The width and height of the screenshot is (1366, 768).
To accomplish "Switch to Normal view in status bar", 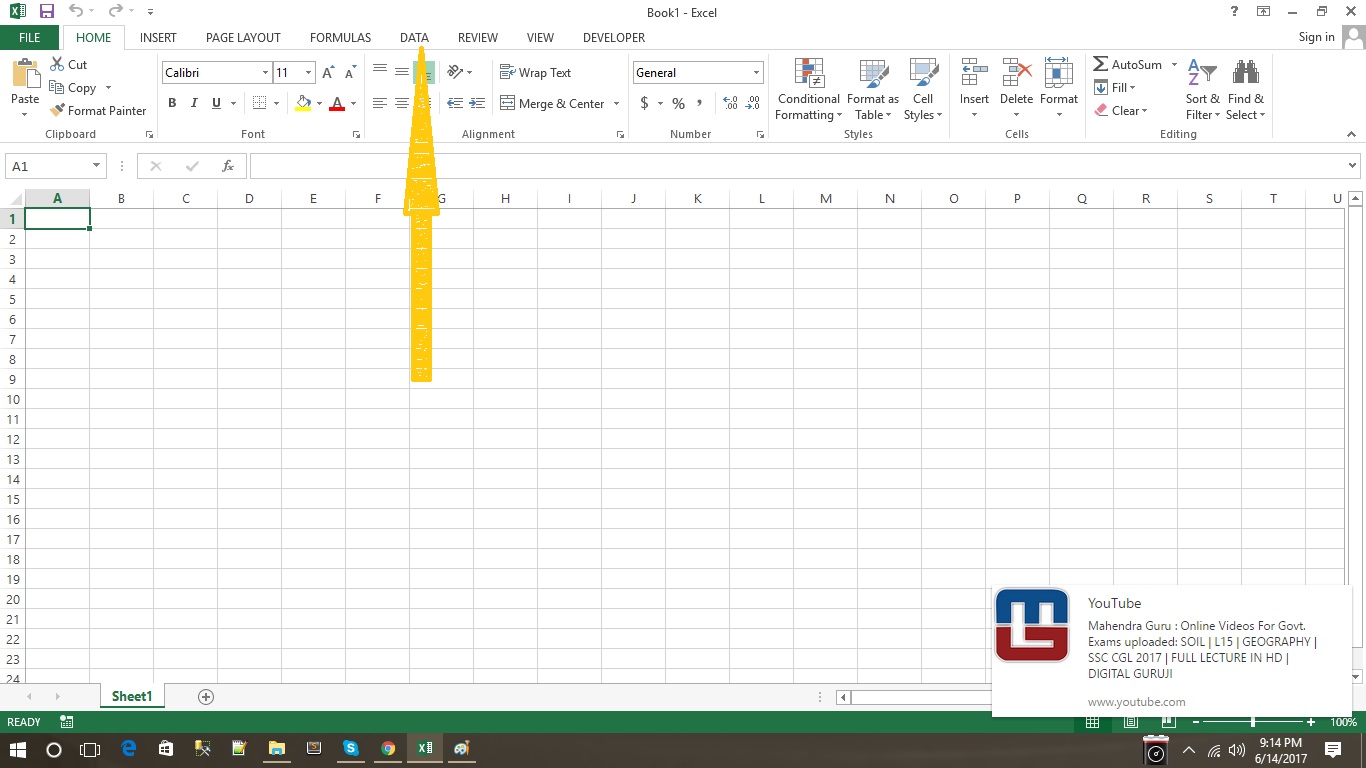I will [1093, 722].
